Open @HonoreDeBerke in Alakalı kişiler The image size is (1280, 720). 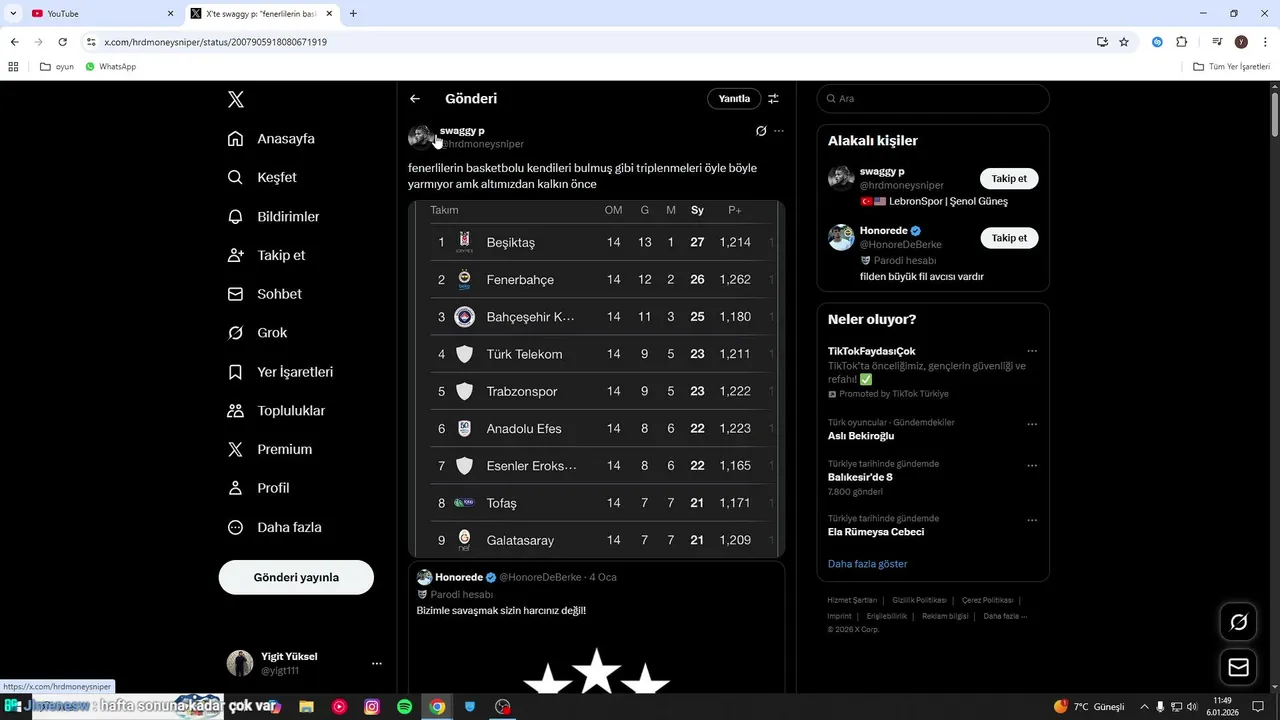point(900,245)
